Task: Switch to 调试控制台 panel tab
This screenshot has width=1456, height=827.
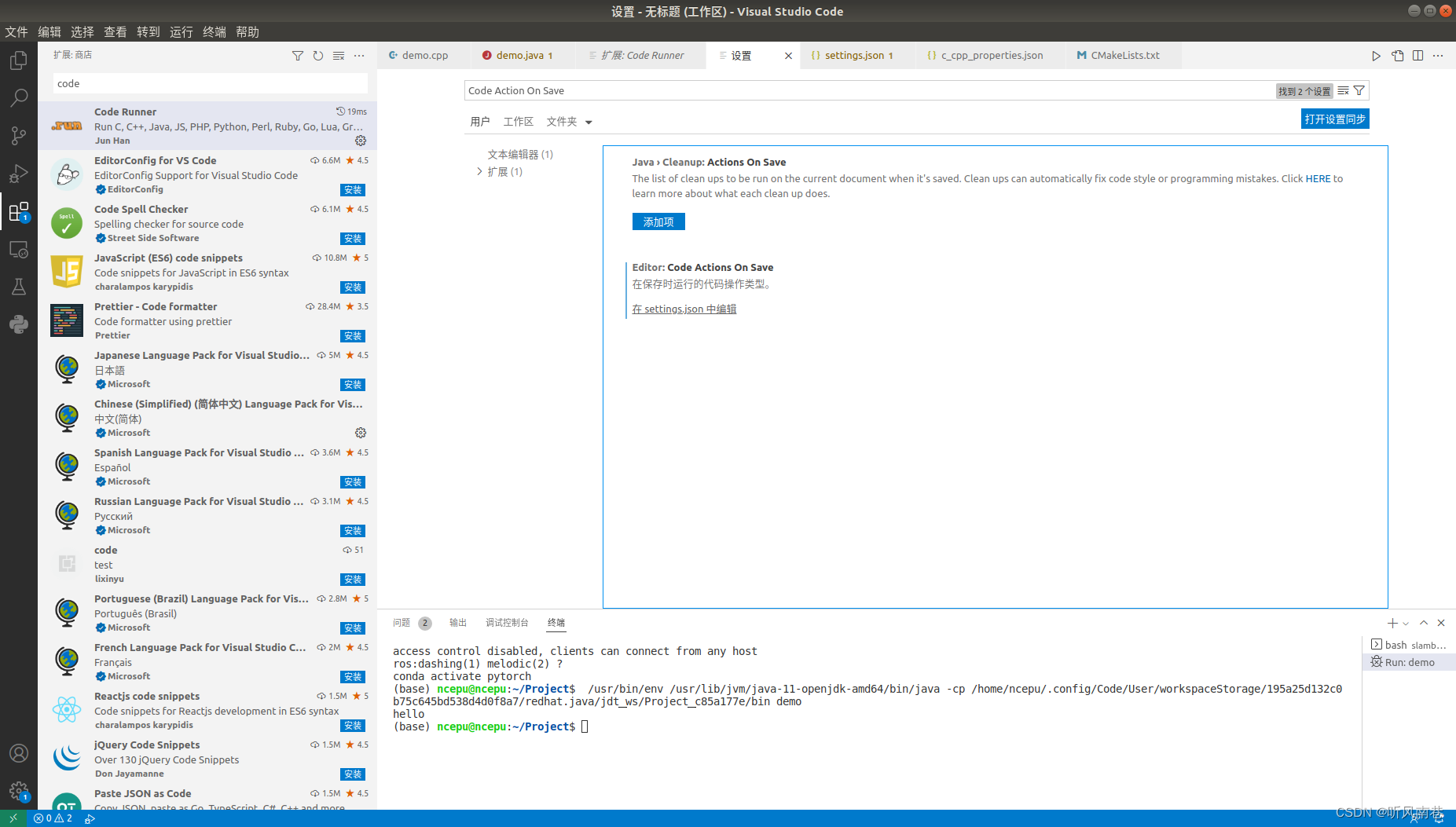Action: point(507,623)
